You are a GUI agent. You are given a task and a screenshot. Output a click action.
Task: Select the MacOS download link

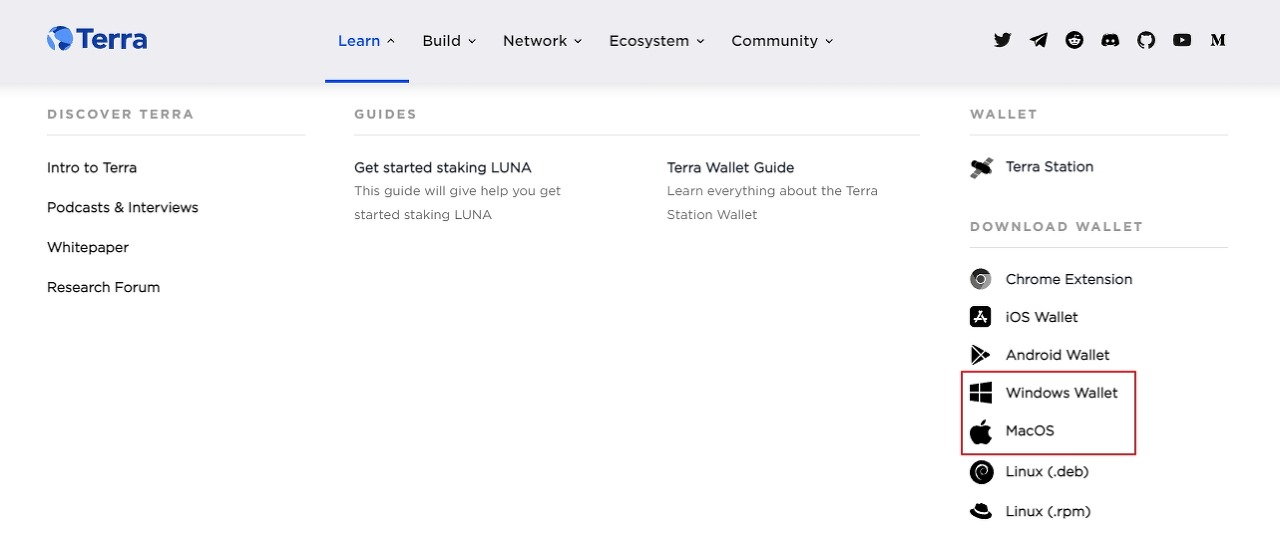(x=1030, y=431)
